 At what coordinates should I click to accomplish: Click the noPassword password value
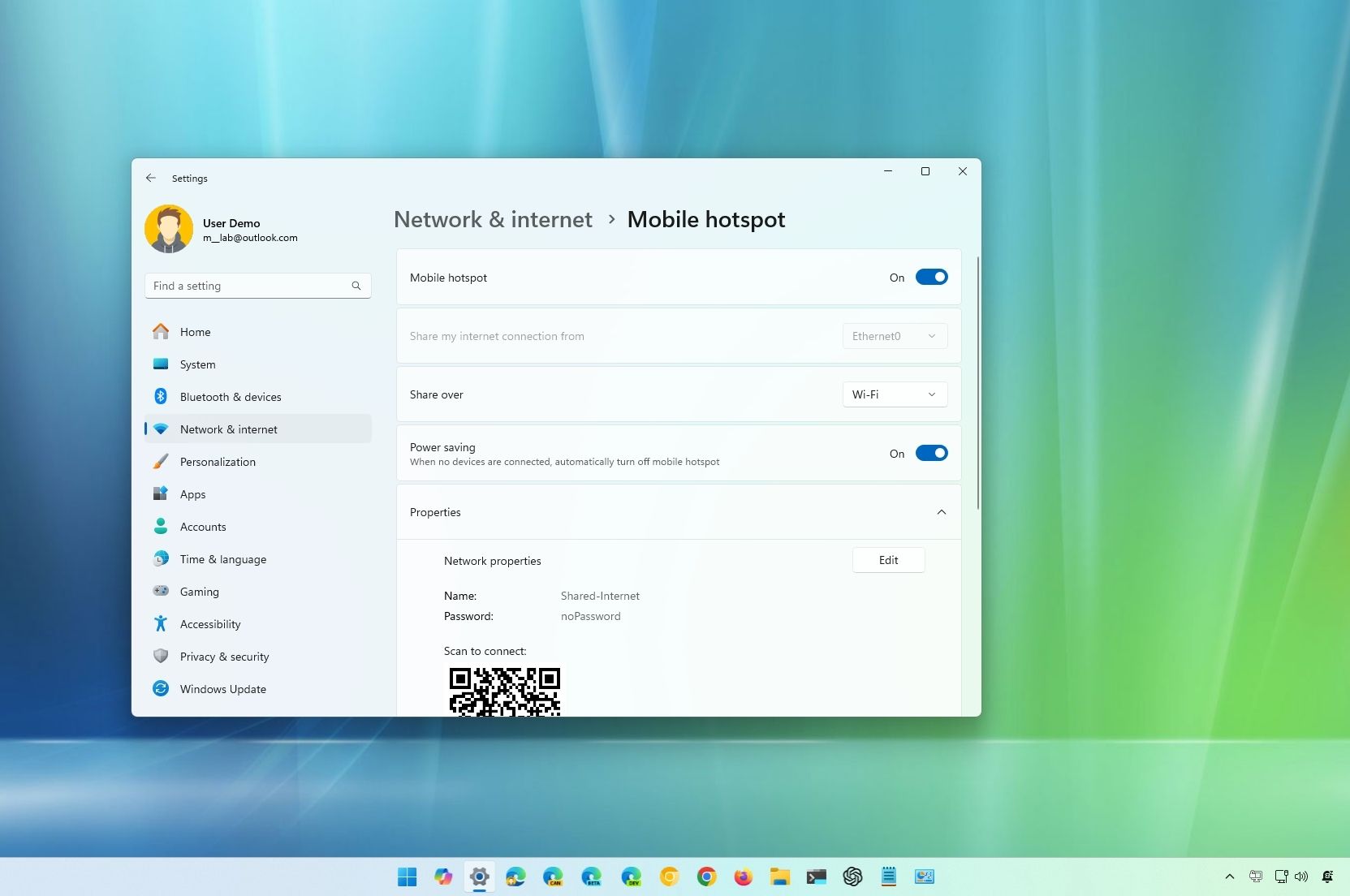pos(590,616)
